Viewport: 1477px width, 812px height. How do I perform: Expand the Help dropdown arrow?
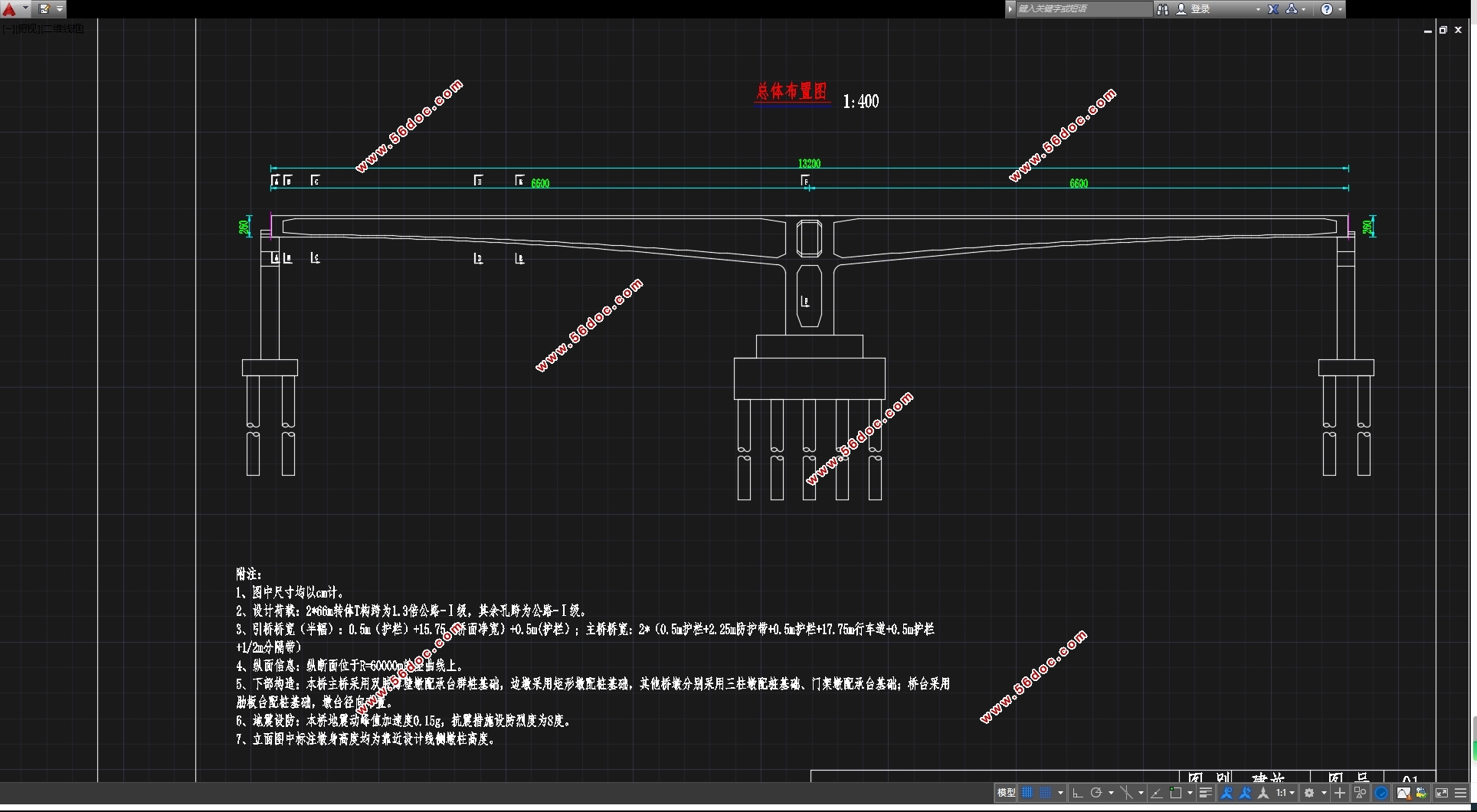(x=1340, y=9)
